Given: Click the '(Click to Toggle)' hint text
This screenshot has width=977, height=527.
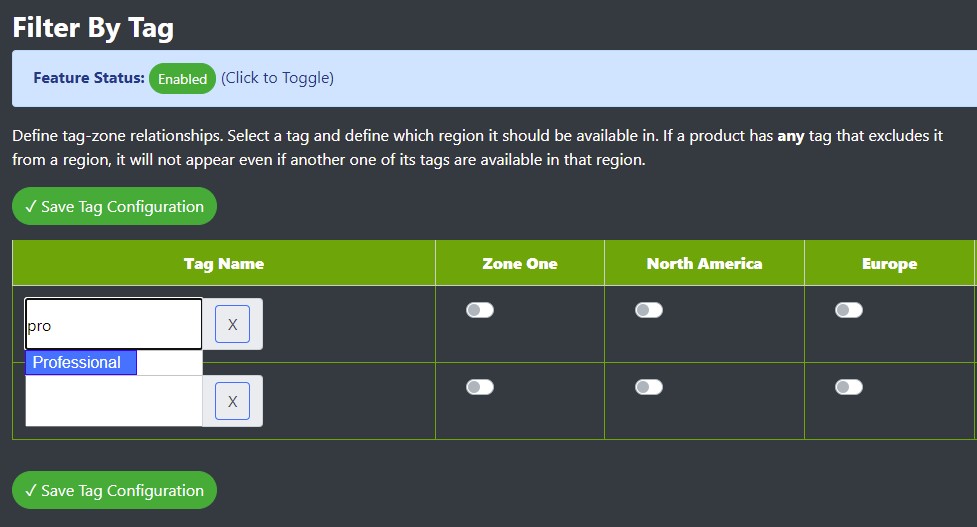Looking at the screenshot, I should pos(277,78).
